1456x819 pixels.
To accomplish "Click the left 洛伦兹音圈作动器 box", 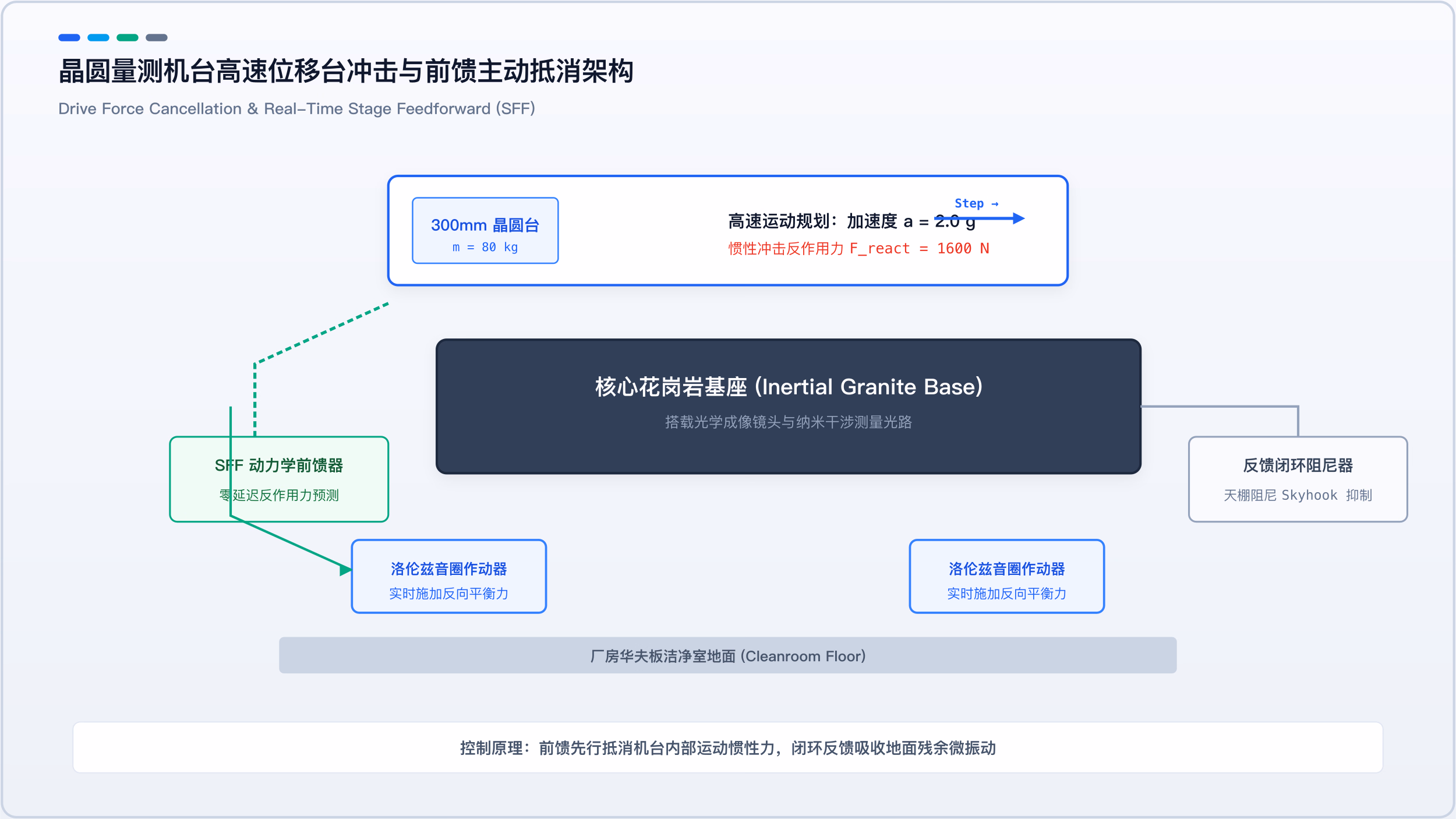I will (449, 576).
